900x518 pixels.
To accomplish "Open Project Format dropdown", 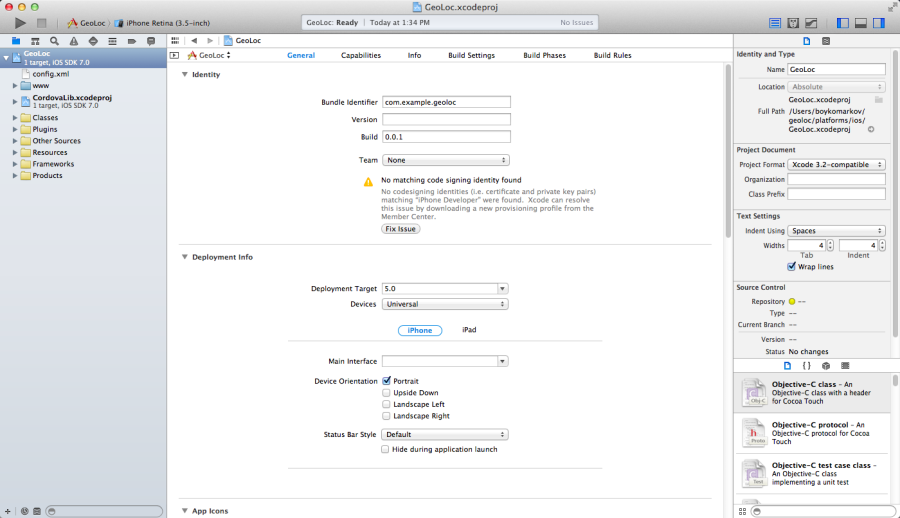I will (x=836, y=165).
